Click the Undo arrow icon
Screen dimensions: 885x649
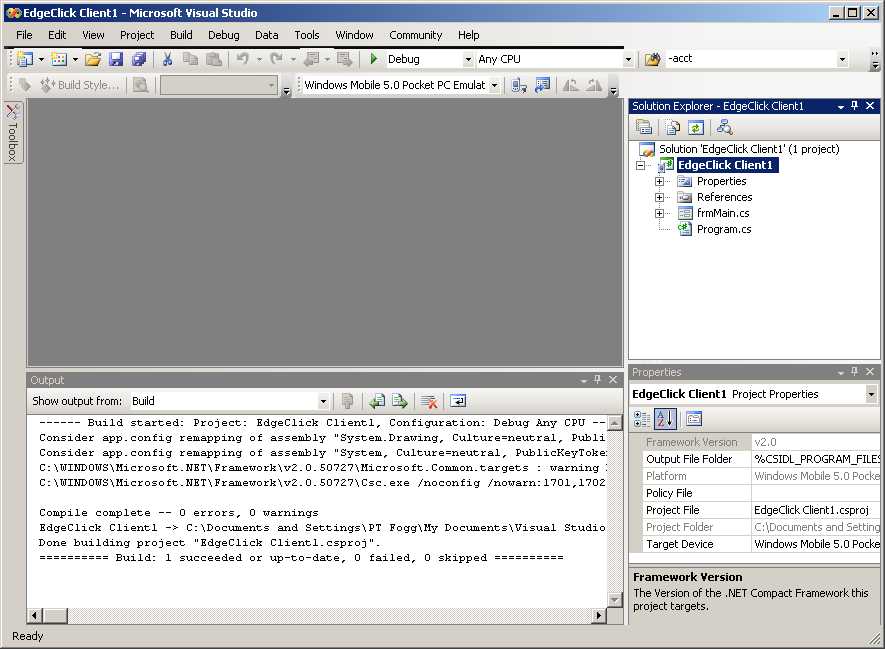coord(243,59)
